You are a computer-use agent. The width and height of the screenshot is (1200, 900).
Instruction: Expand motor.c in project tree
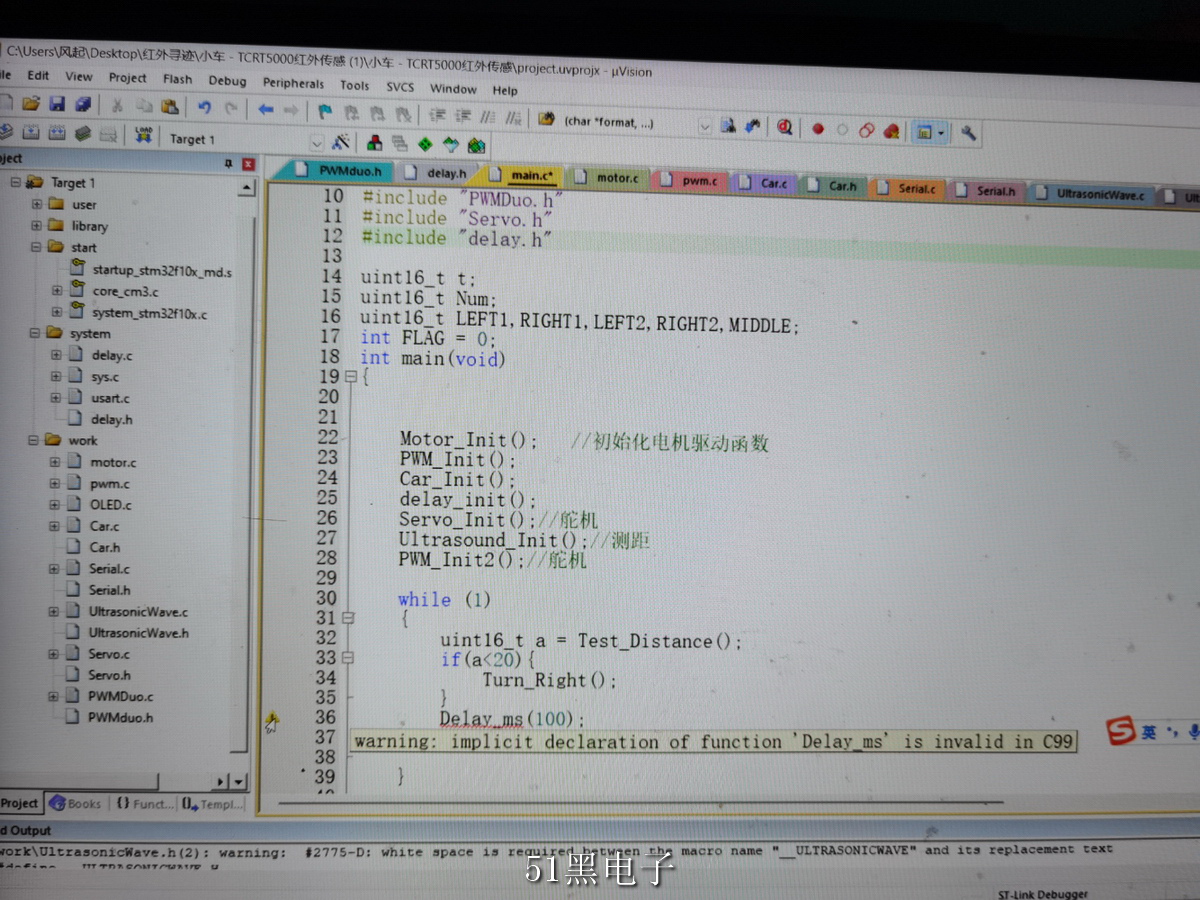(x=55, y=462)
